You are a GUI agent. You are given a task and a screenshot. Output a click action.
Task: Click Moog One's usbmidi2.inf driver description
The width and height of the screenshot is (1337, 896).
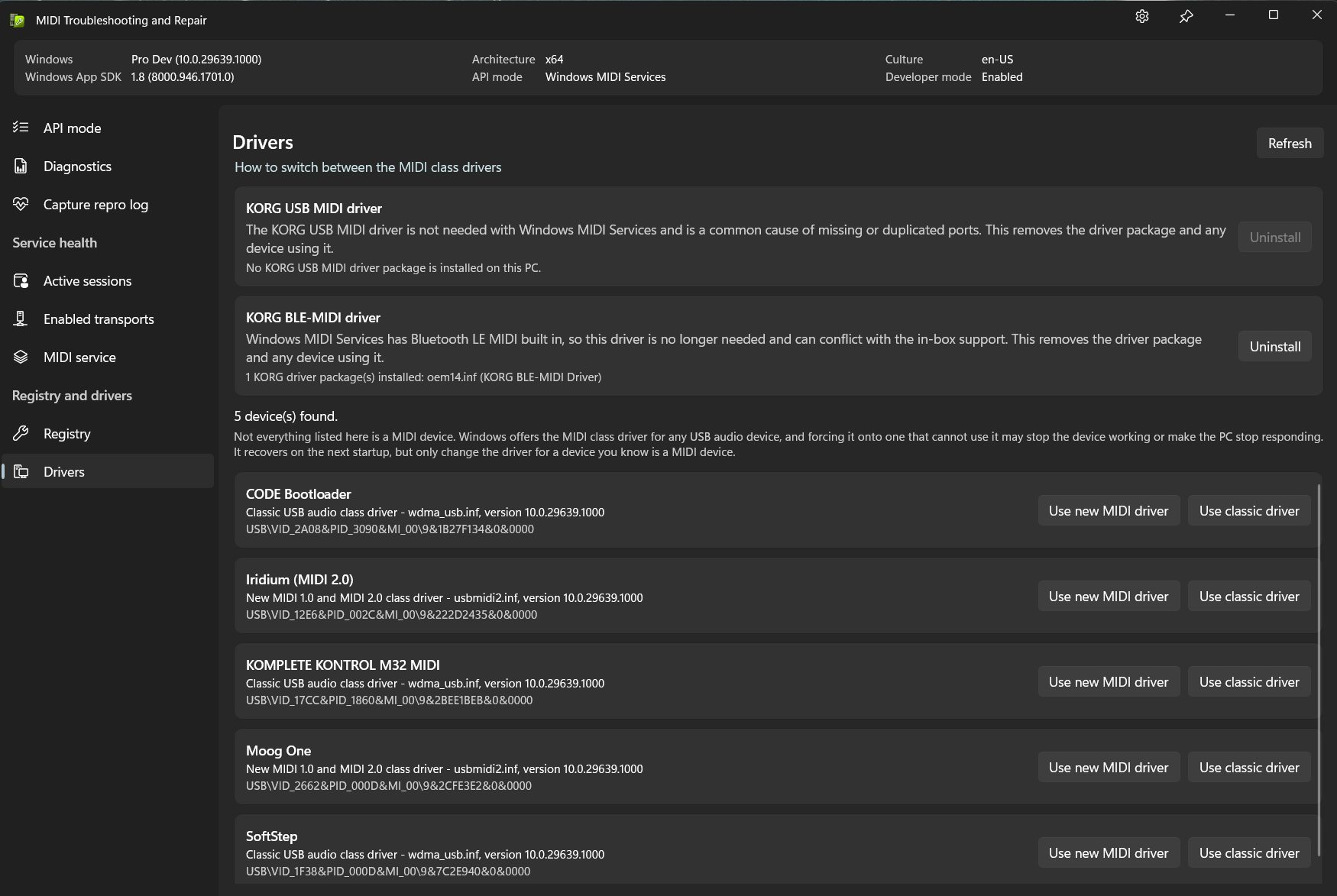pyautogui.click(x=445, y=769)
